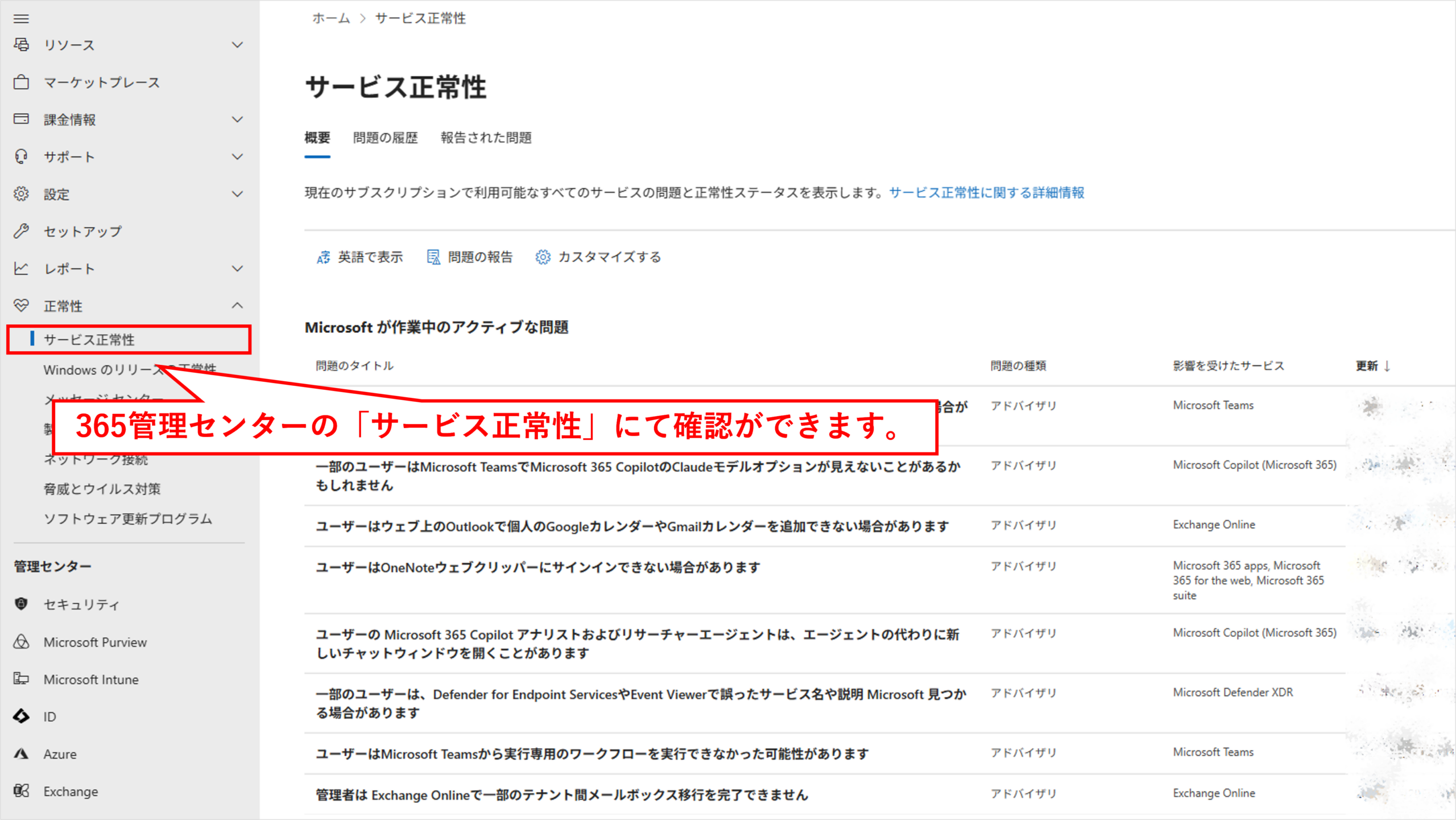
Task: Switch to the 問題の履歴 tab
Action: 386,138
